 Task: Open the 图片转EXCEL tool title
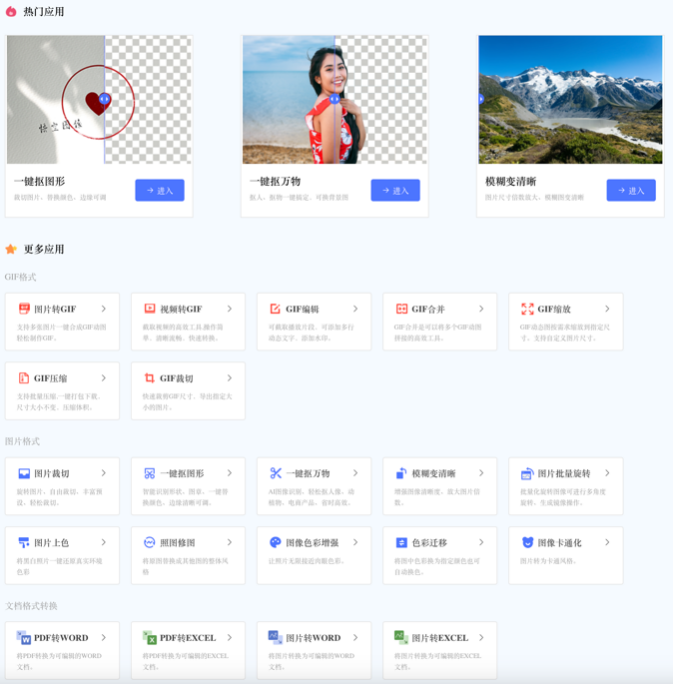pos(440,638)
